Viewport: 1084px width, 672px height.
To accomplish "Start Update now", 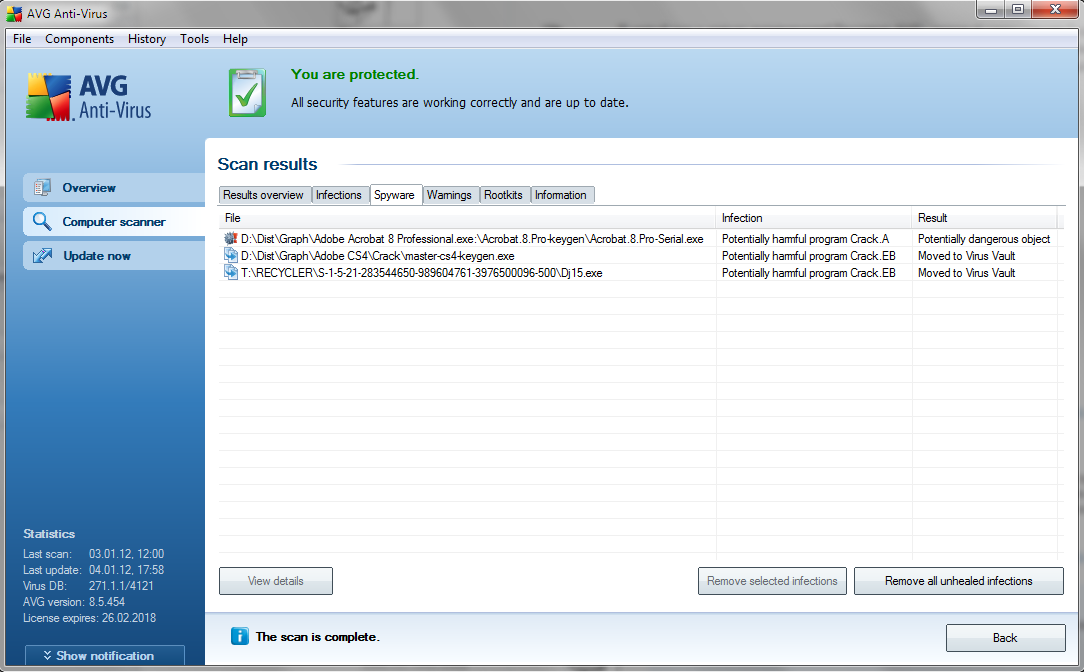I will [114, 256].
